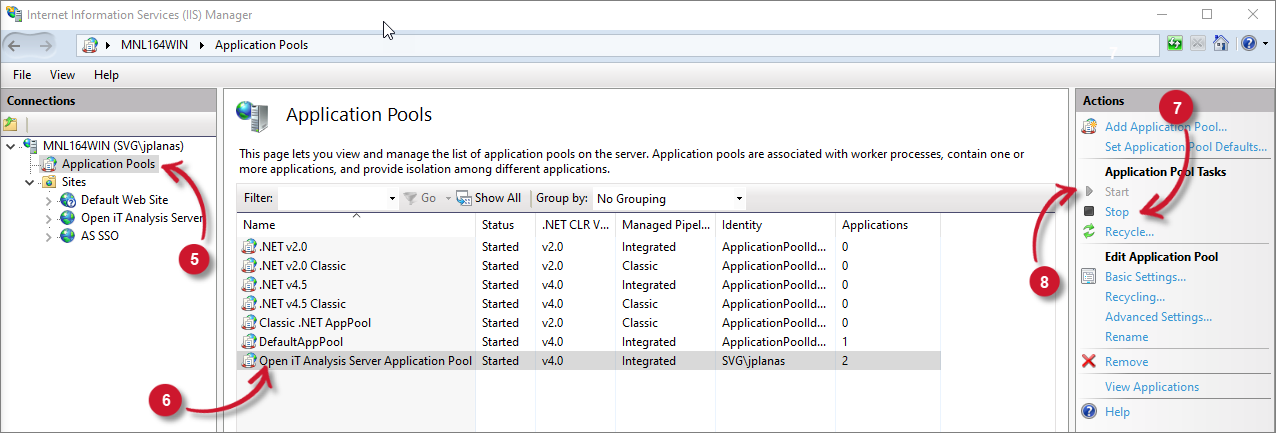Select the Classic .NET AppPool icon
This screenshot has width=1276, height=433.
pyautogui.click(x=249, y=322)
